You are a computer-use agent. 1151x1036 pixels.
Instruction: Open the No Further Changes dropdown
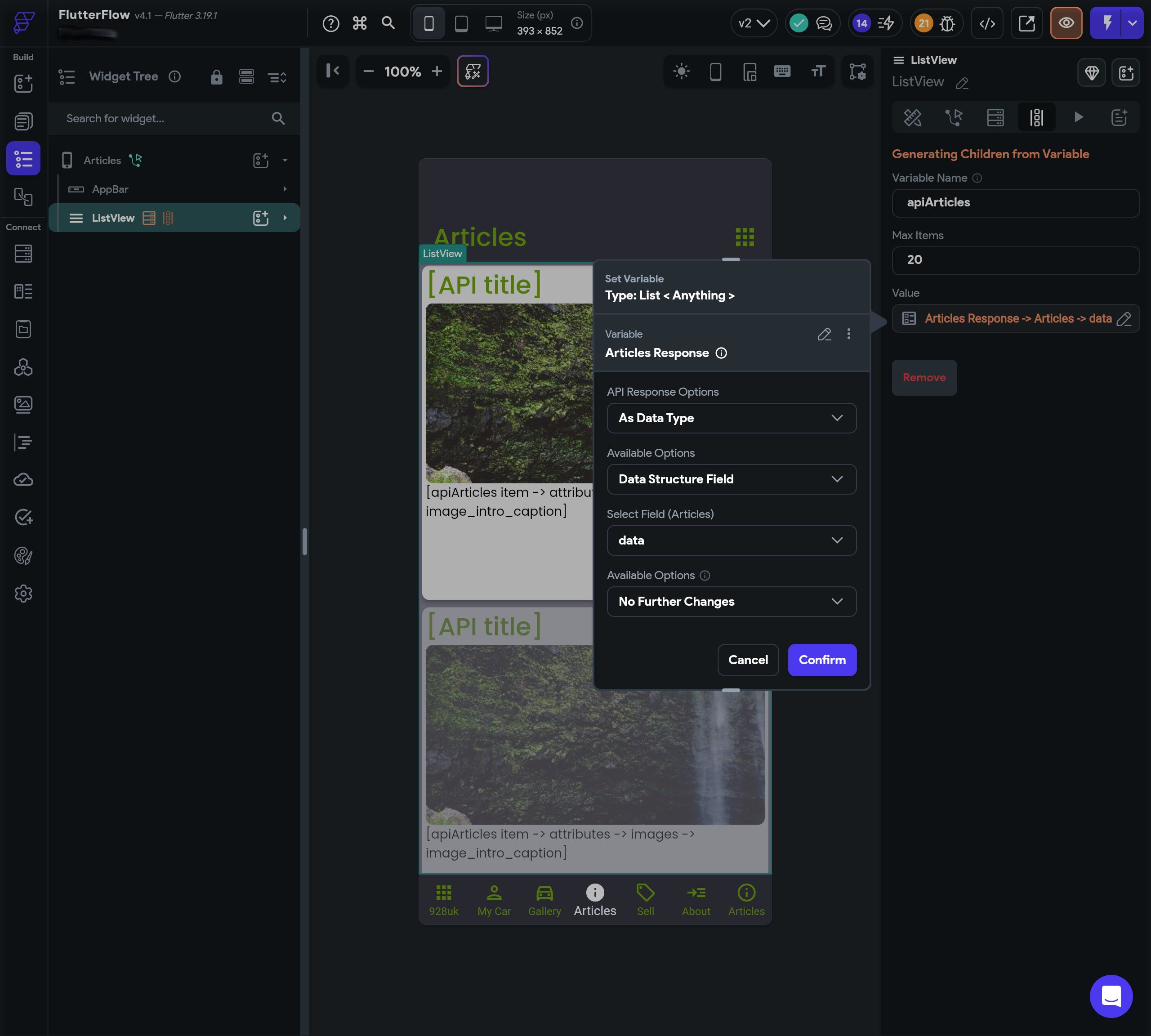pos(731,602)
